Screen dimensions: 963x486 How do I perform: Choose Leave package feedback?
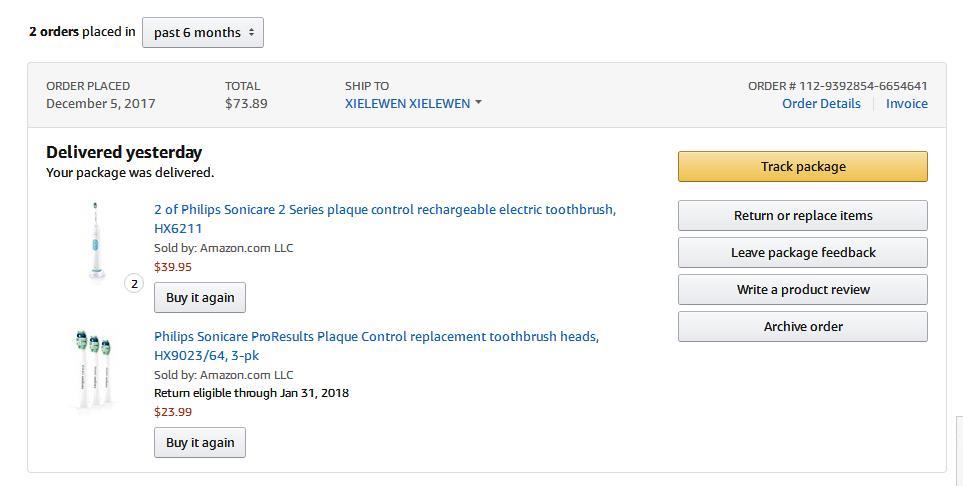tap(802, 252)
